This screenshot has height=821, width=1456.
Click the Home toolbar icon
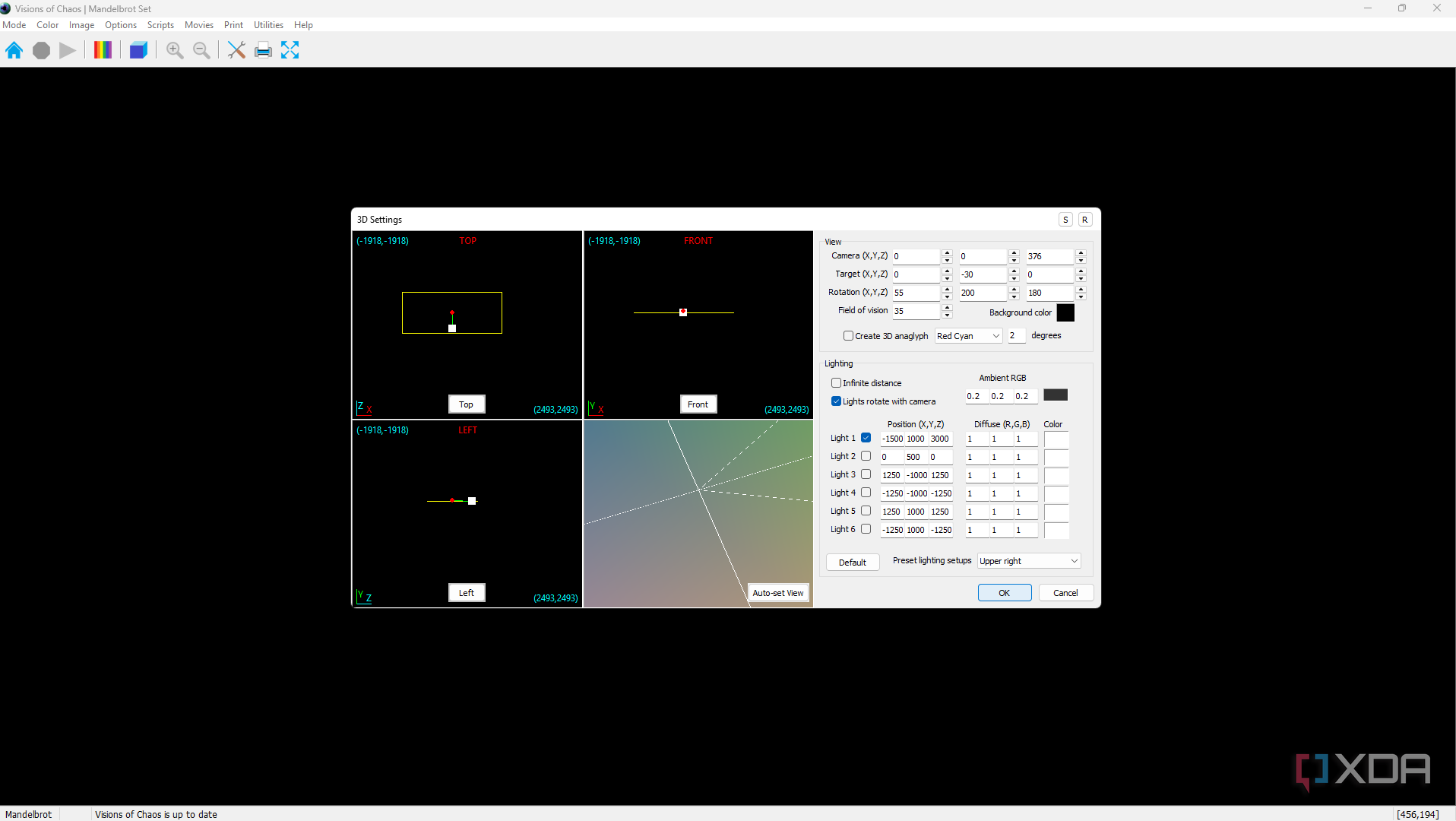point(14,50)
